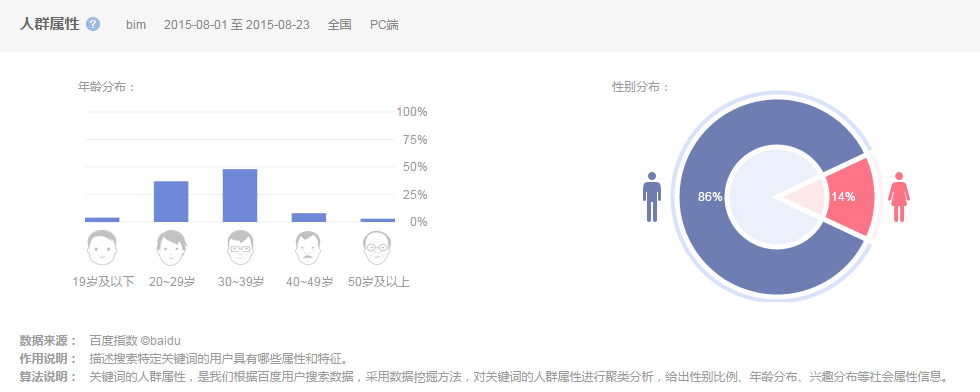Click the tallest 30~39岁 age bar
Viewport: 980px width, 392px height.
tap(240, 195)
